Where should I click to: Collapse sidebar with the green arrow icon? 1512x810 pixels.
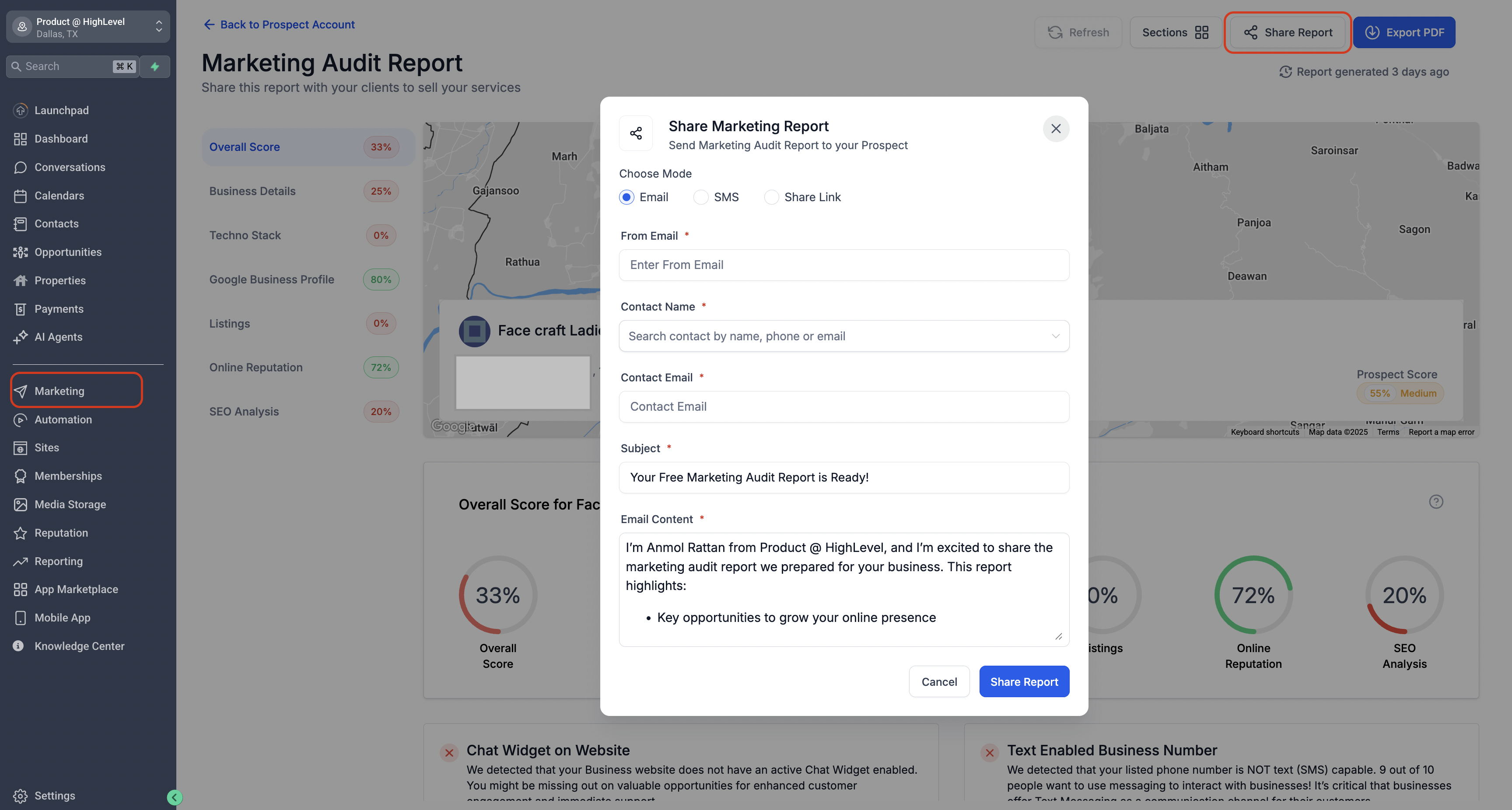(174, 796)
